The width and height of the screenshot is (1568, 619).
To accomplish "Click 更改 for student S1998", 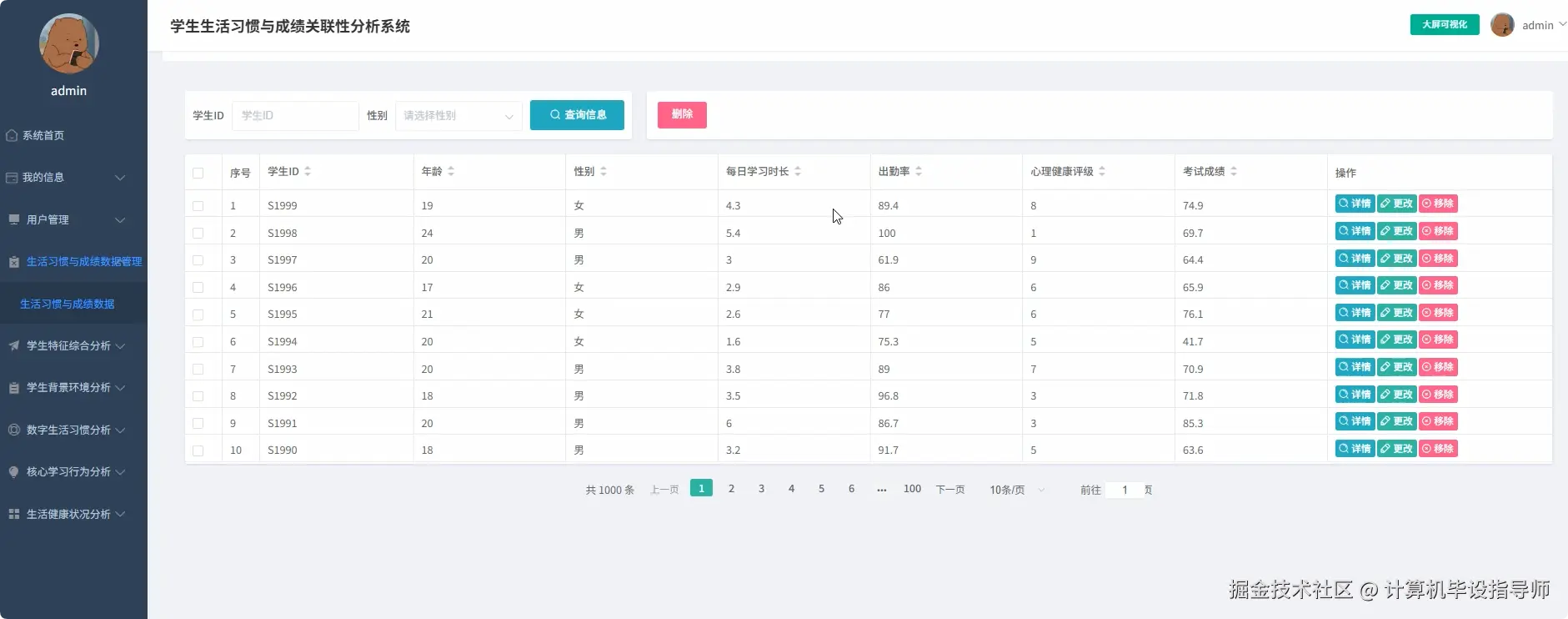I will pyautogui.click(x=1396, y=231).
